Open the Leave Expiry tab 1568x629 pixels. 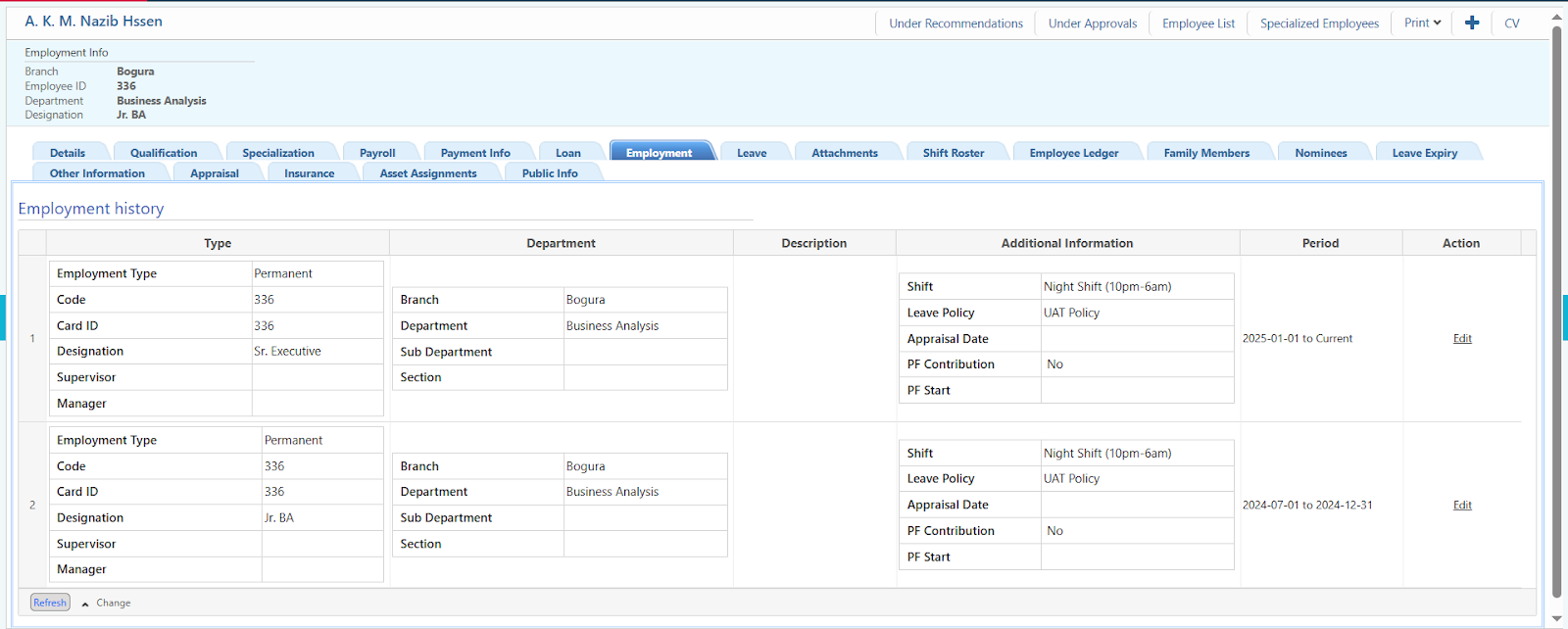1424,153
